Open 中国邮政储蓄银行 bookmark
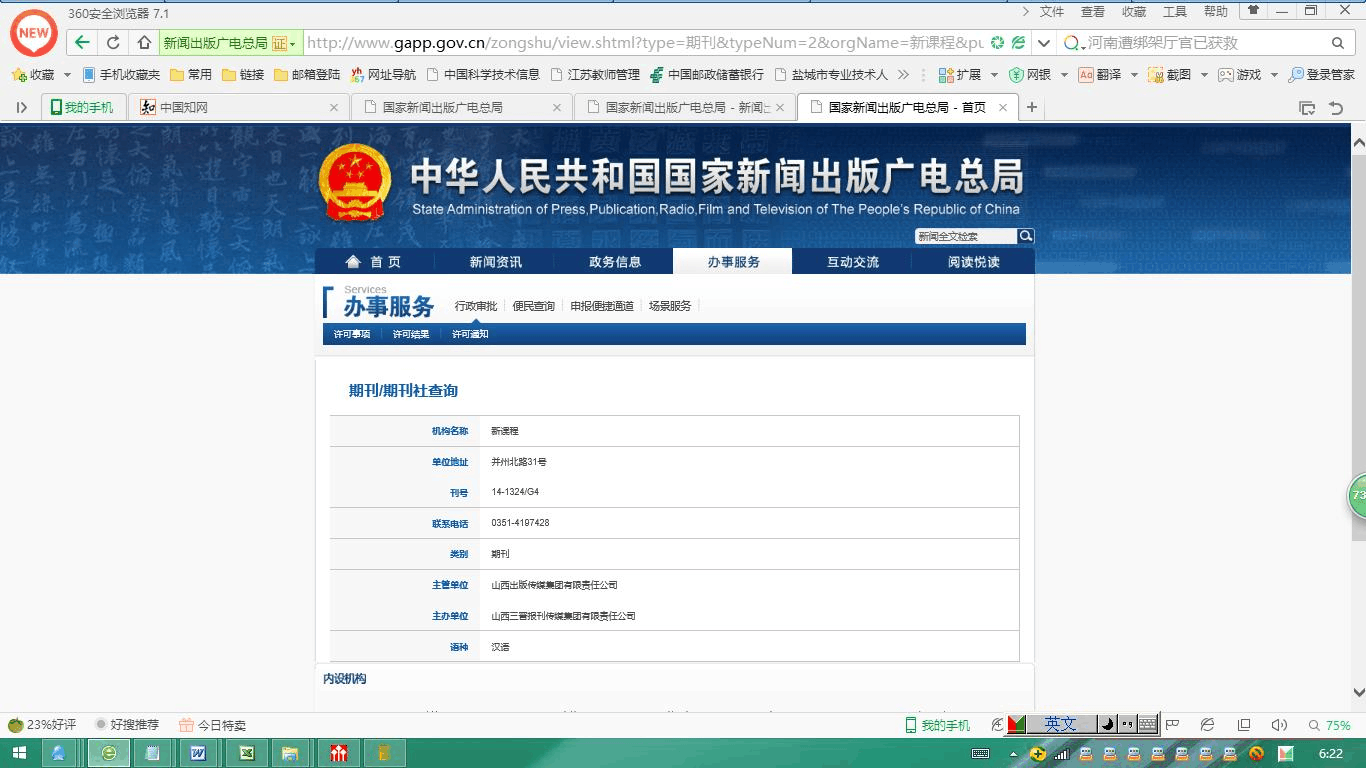This screenshot has height=768, width=1366. (706, 75)
